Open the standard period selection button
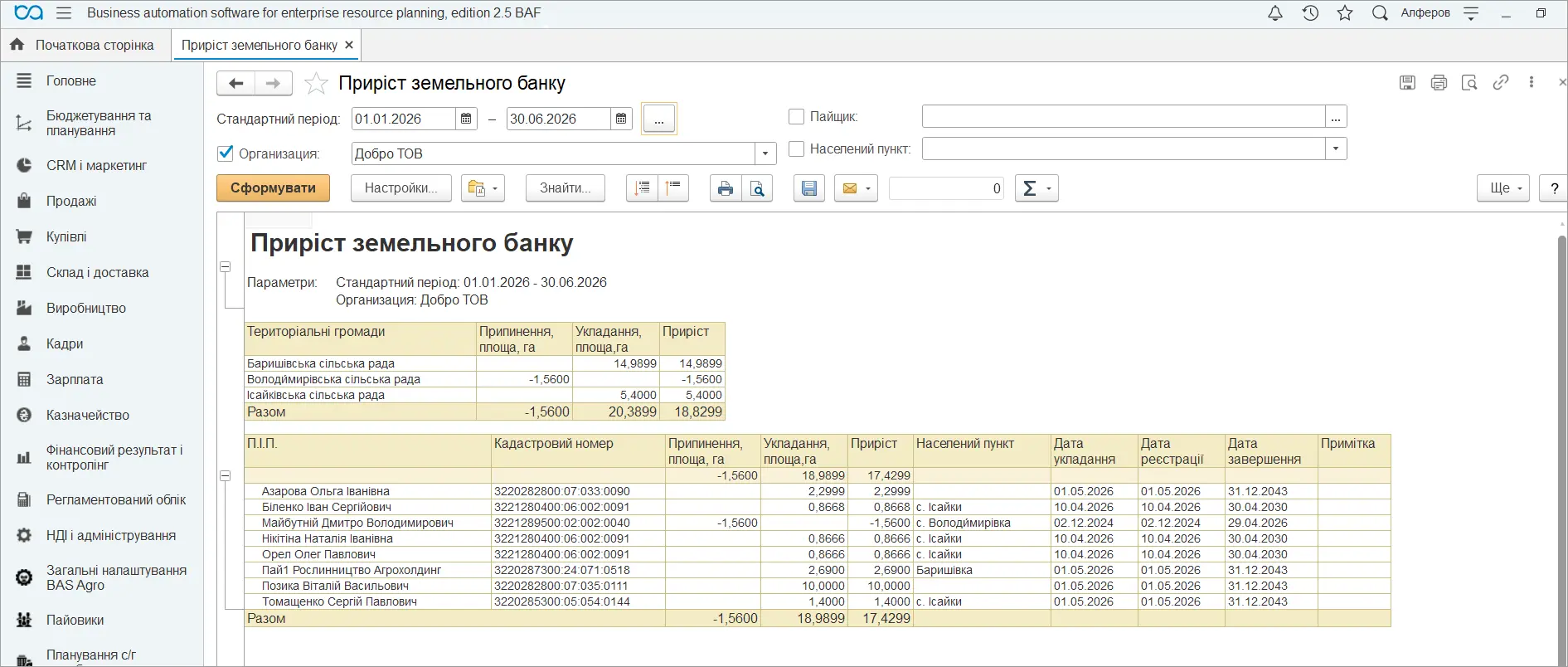Screen dimensions: 1568x667 point(659,119)
